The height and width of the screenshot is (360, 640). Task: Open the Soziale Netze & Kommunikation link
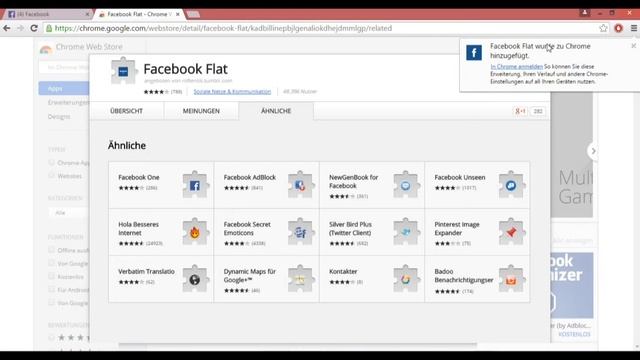pos(232,91)
